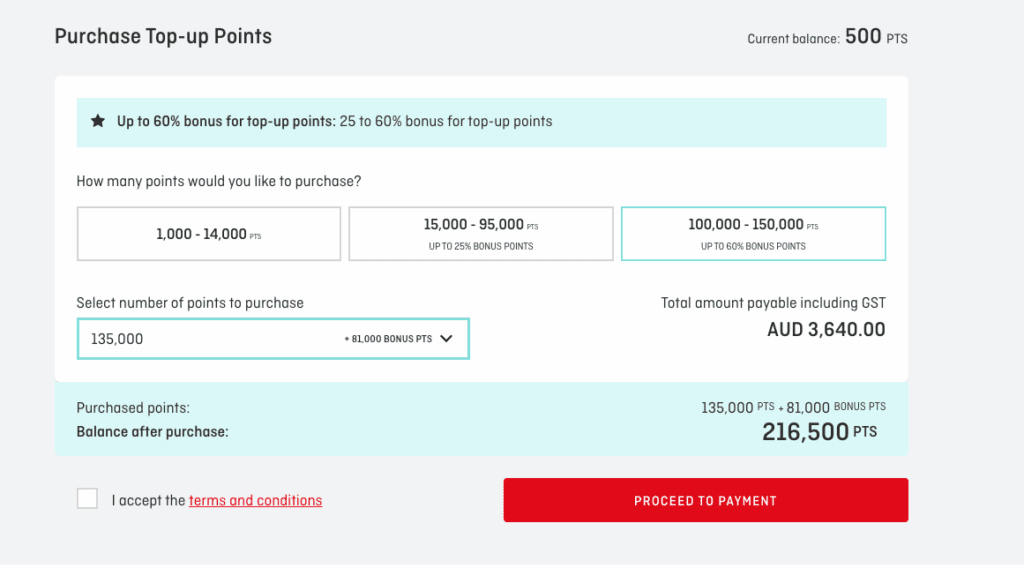Expand the dropdown chevron arrow
The width and height of the screenshot is (1024, 568).
(446, 338)
